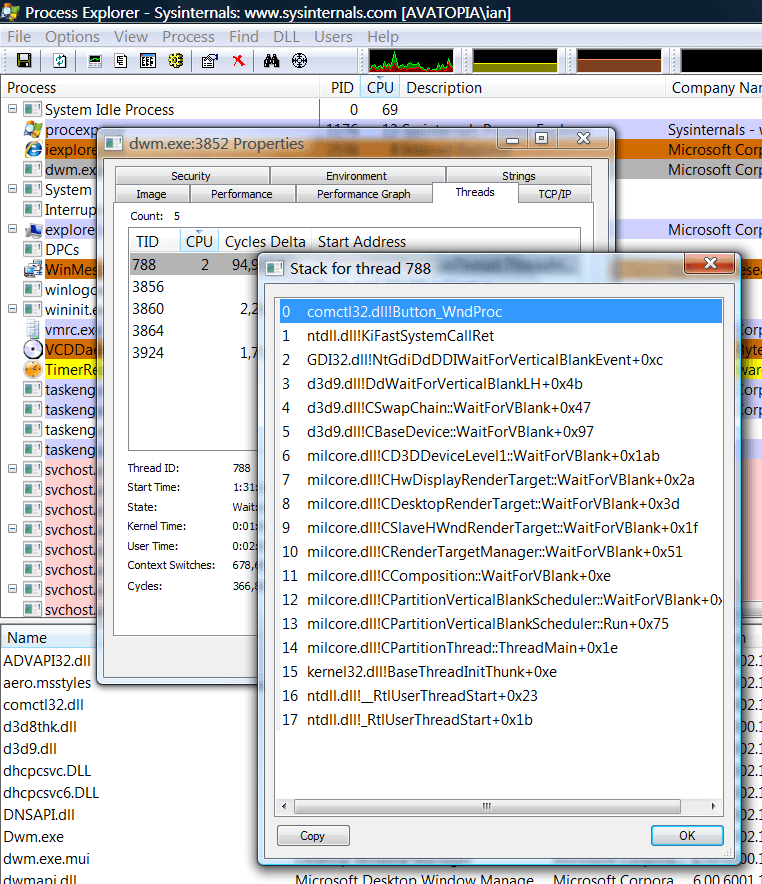Open the Environment tab
762x884 pixels.
pyautogui.click(x=356, y=176)
